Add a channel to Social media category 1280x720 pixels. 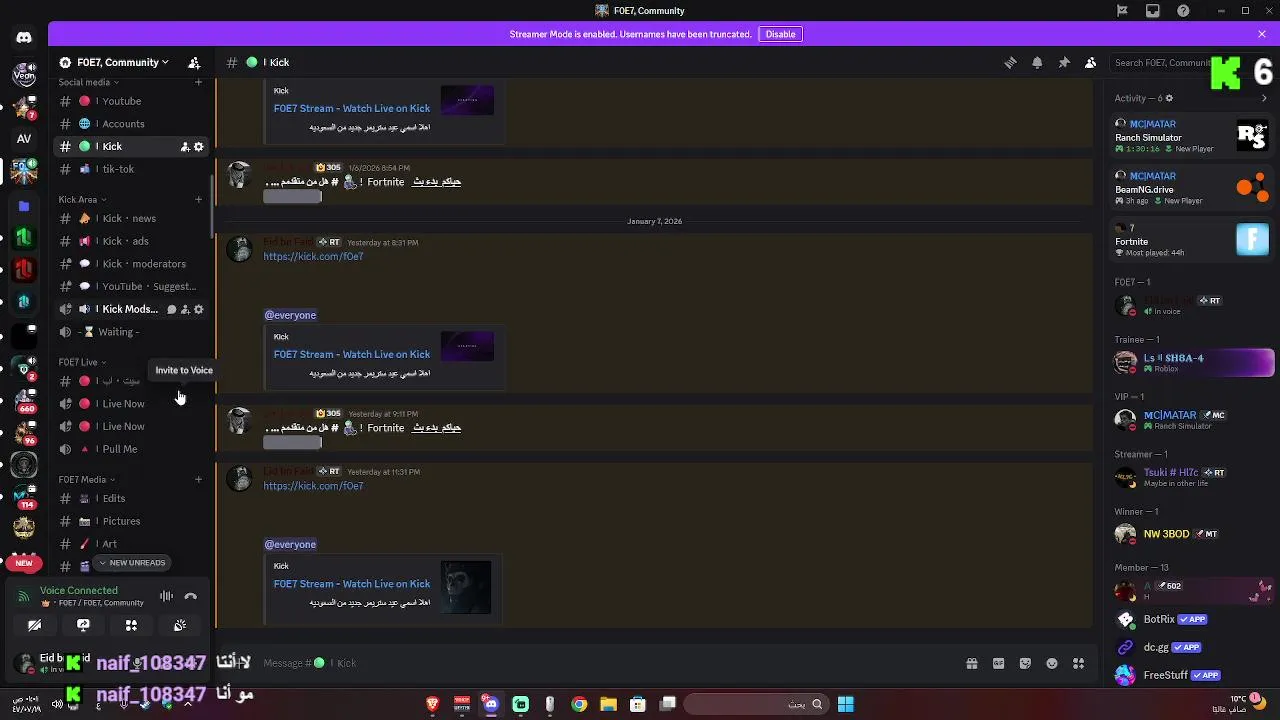coord(198,82)
